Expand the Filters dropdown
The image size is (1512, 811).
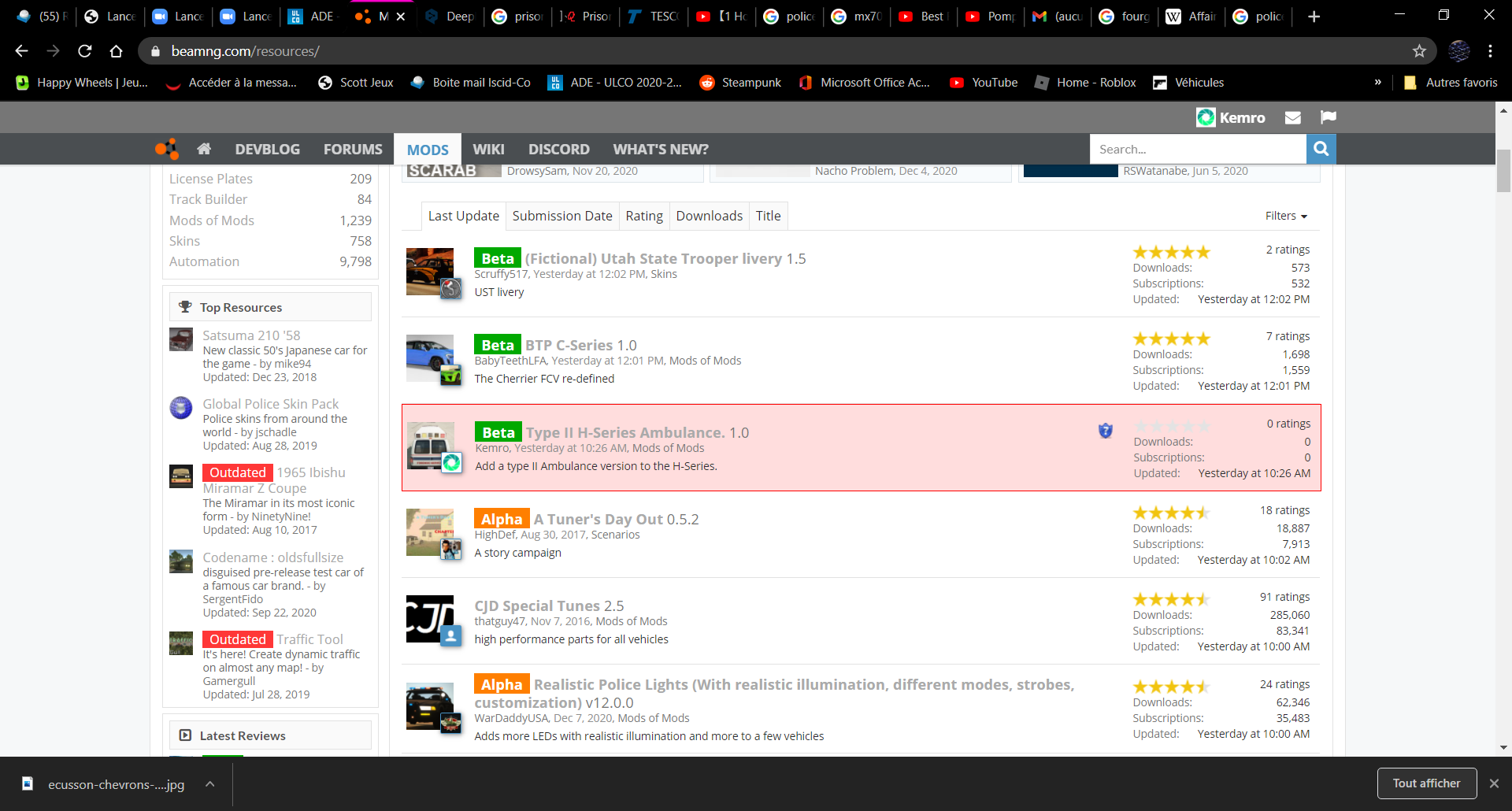coord(1286,216)
